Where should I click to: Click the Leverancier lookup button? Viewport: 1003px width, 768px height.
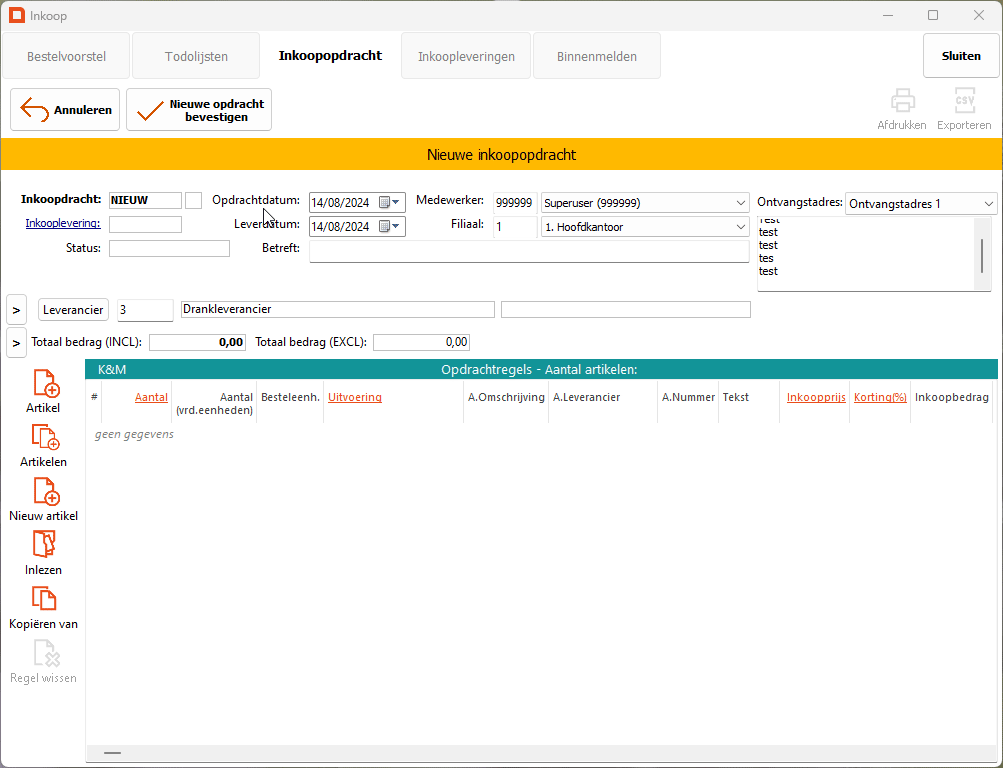pos(73,310)
